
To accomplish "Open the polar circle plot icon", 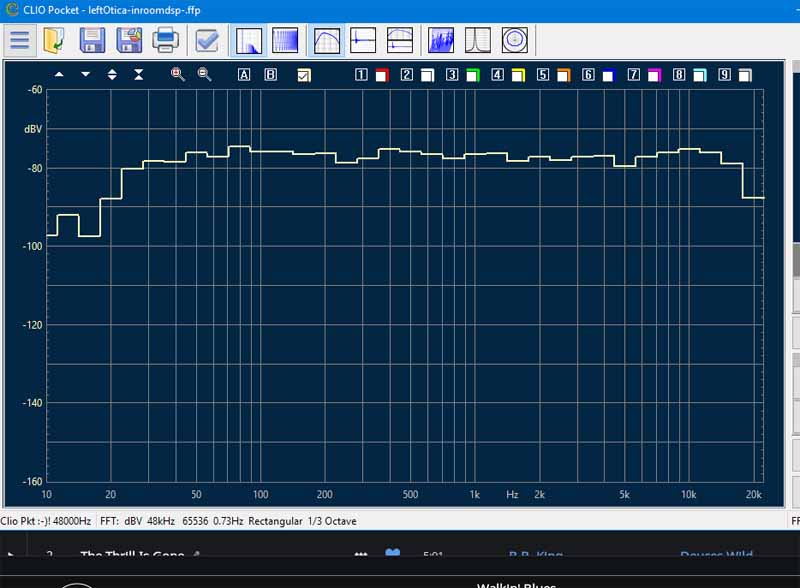I will tap(515, 40).
